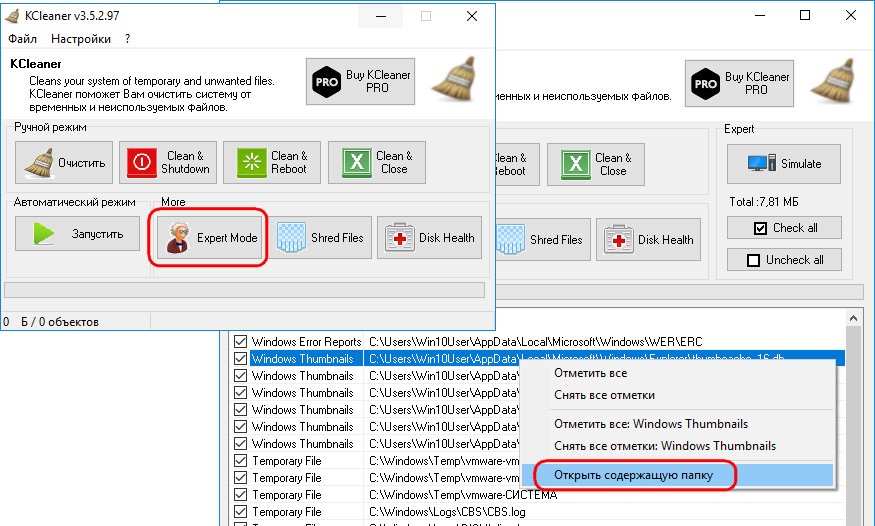Choose Отметить все in context menu
The width and height of the screenshot is (875, 526).
(x=677, y=373)
